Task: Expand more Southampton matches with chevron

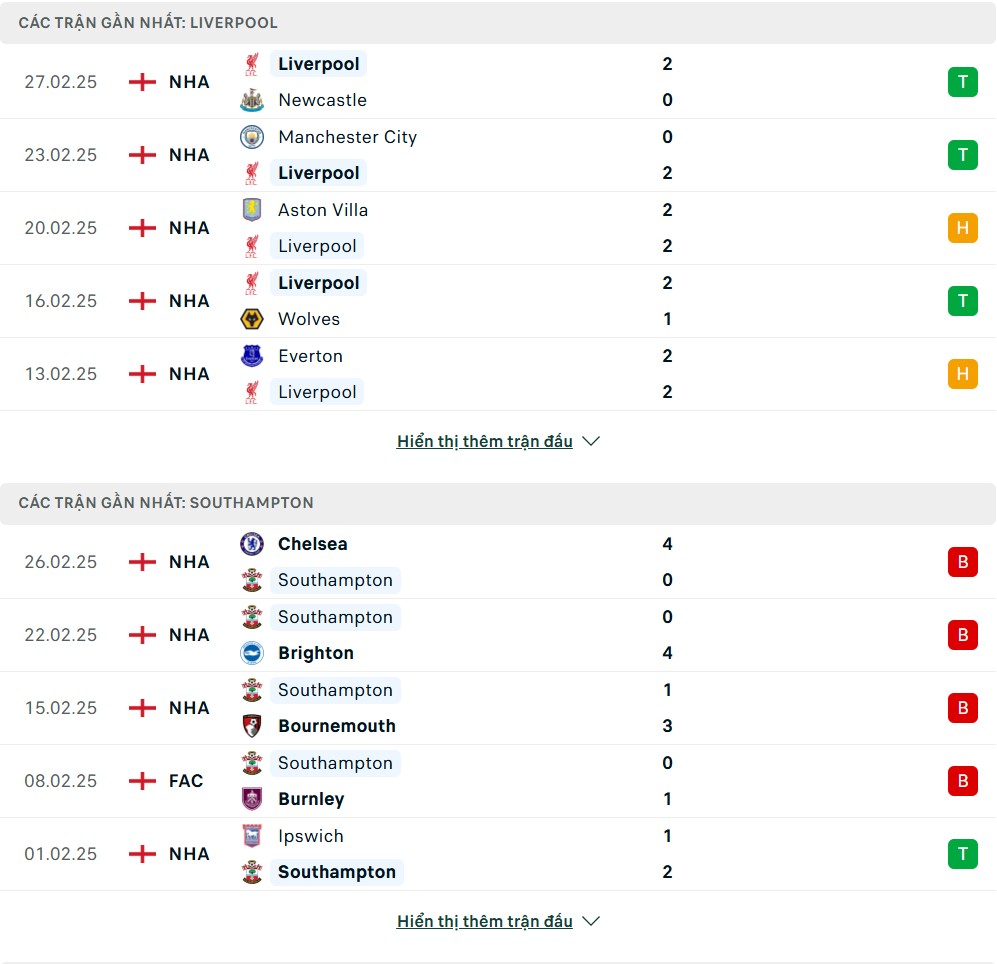Action: [x=591, y=921]
